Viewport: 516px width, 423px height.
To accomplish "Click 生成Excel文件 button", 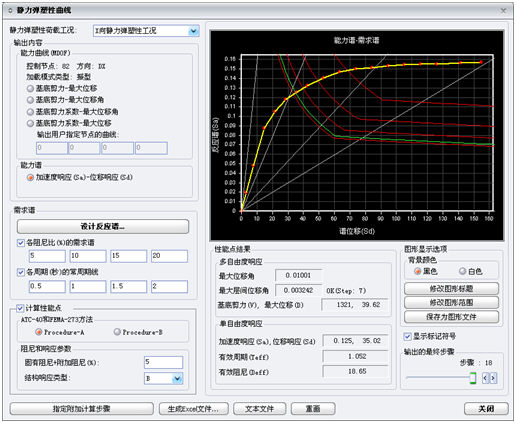I will [194, 409].
